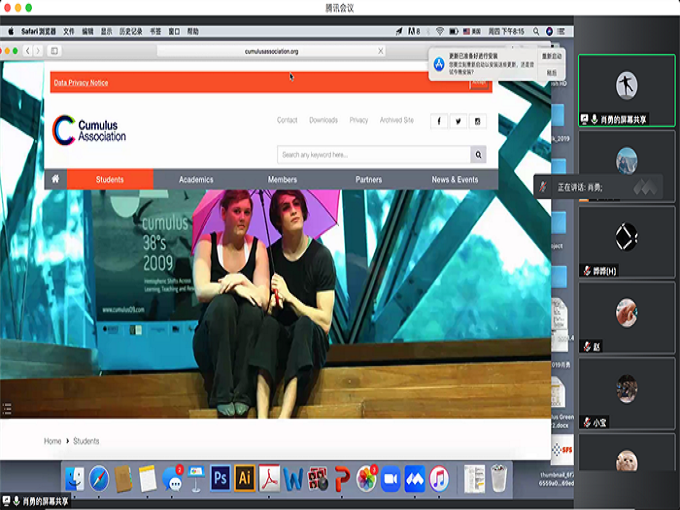Viewport: 680px width, 510px height.
Task: Launch Photoshop from the Dock
Action: (x=220, y=478)
